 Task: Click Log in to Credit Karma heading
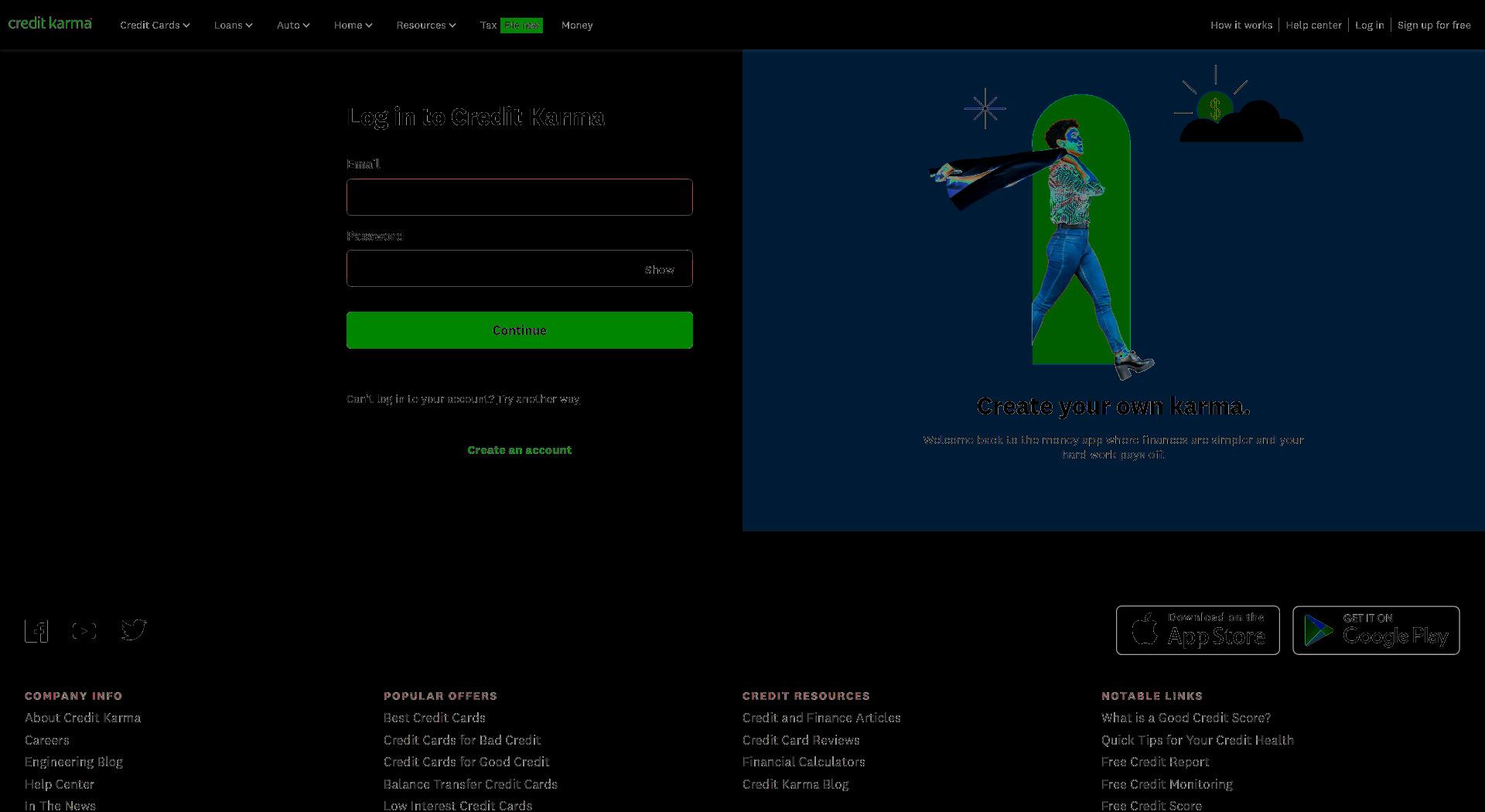[476, 117]
